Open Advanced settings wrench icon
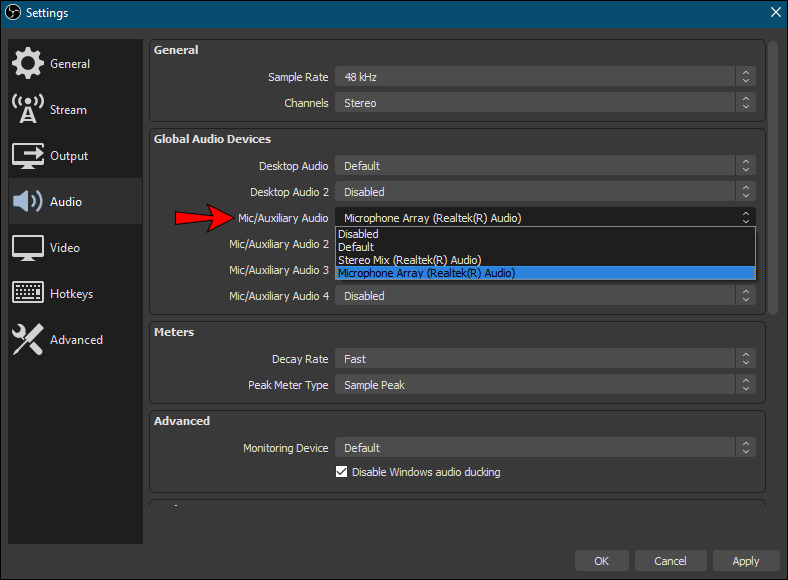 point(27,340)
